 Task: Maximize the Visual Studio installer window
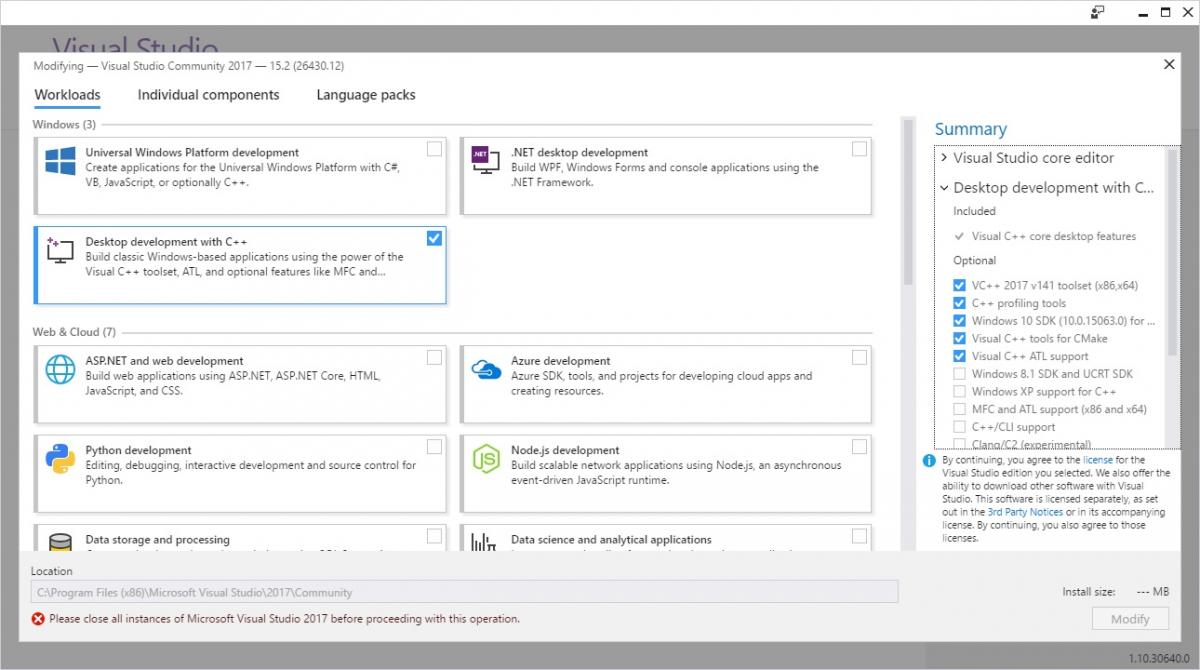1165,12
